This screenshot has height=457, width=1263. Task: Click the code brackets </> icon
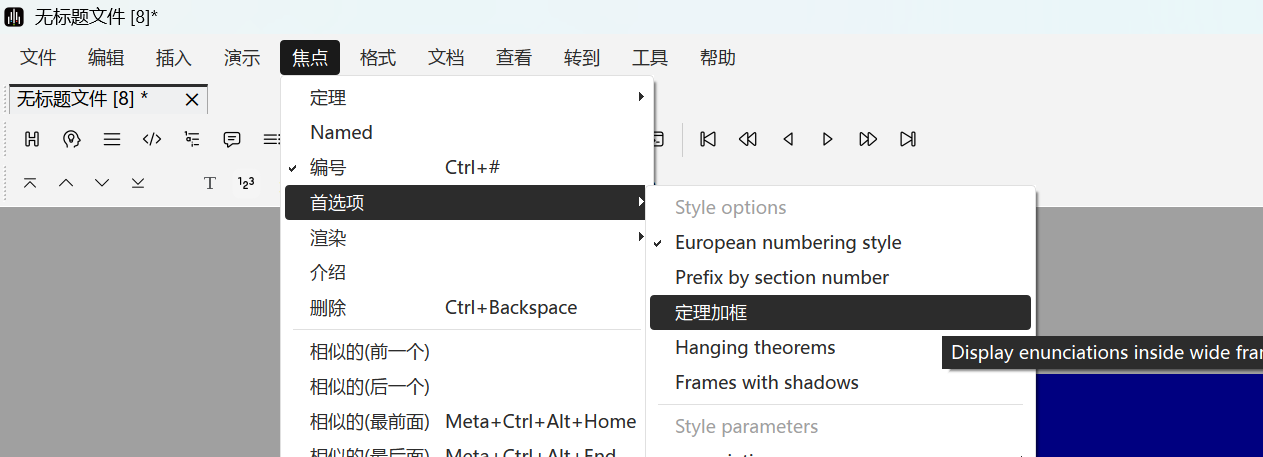click(x=152, y=139)
